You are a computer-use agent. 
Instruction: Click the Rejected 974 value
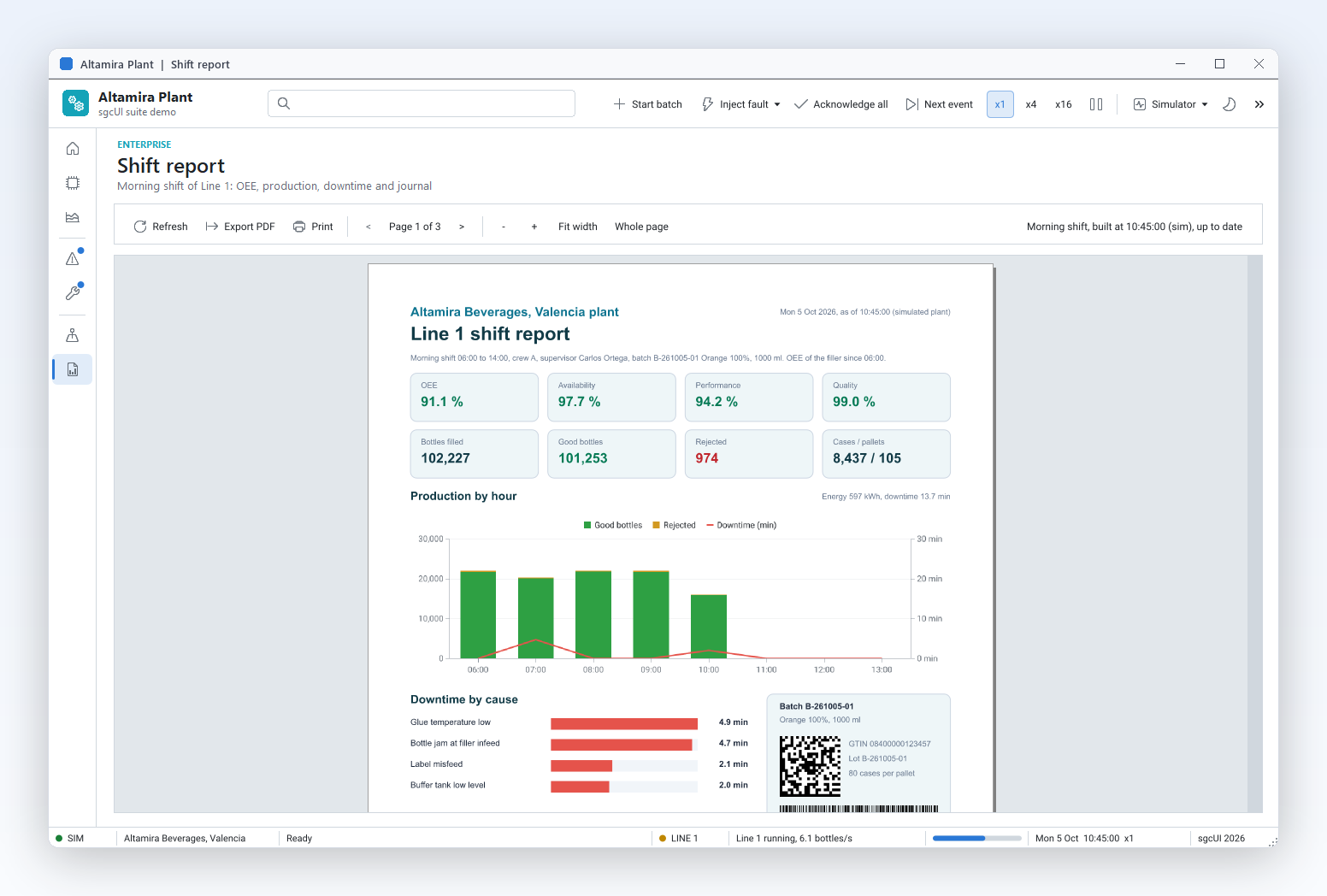707,458
